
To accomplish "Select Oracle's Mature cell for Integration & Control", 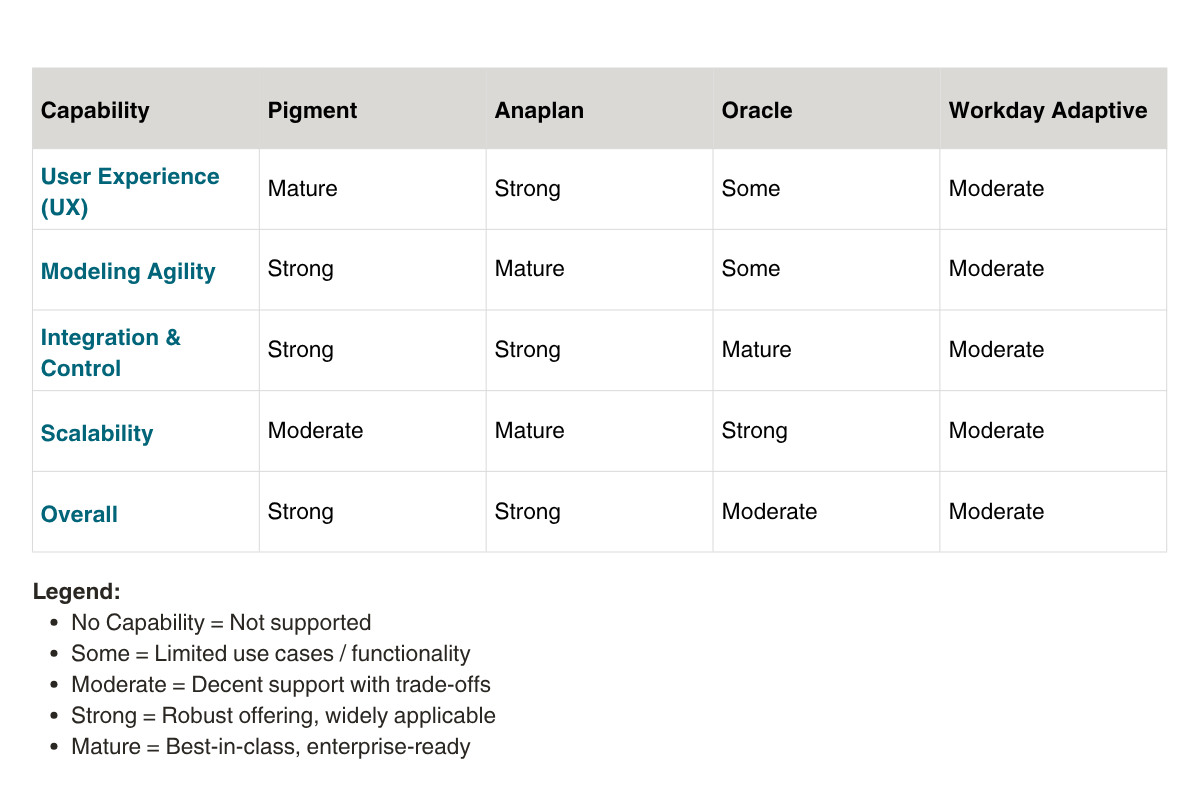I will pyautogui.click(x=757, y=350).
